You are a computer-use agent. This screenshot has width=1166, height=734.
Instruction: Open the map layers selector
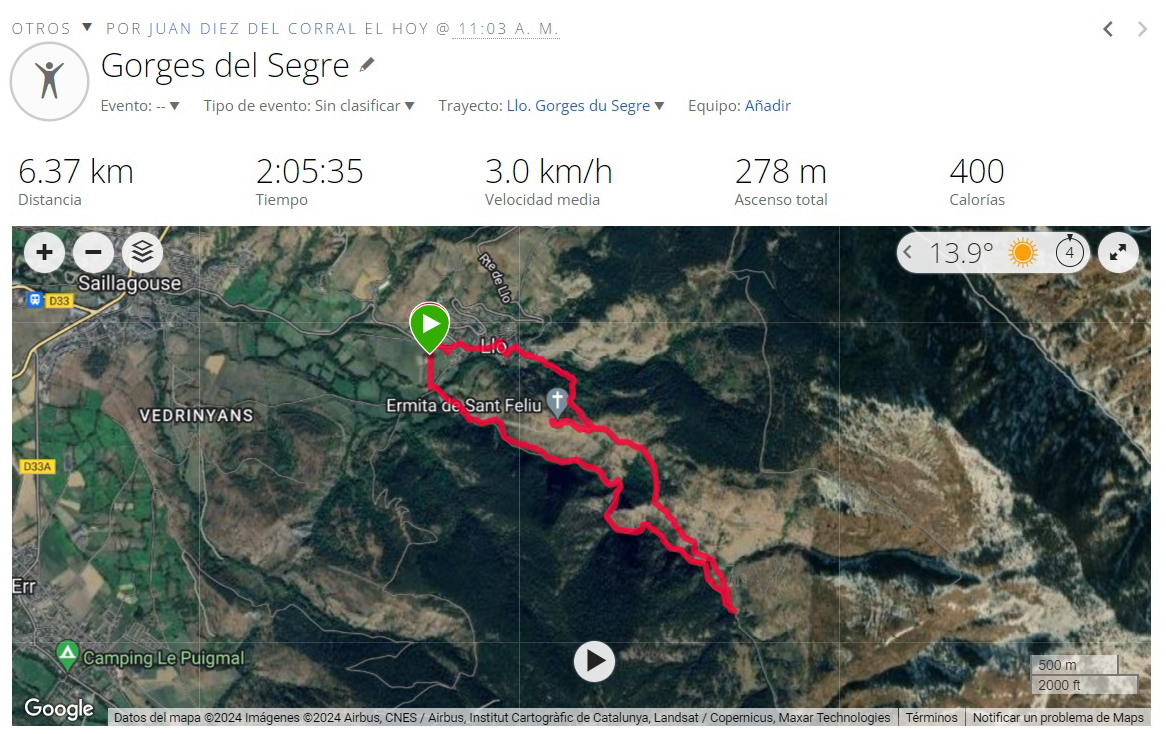point(142,253)
